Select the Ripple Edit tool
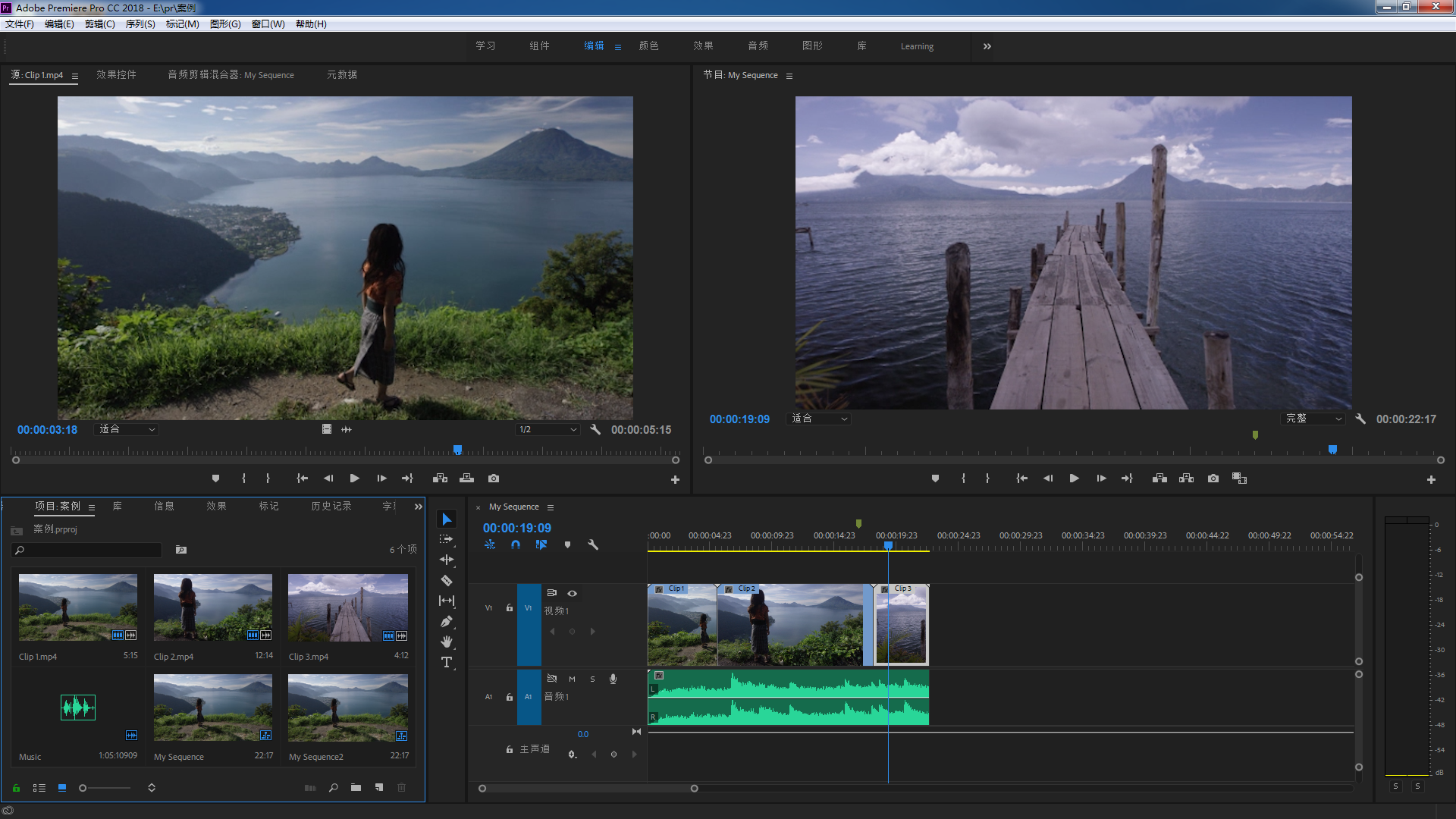The image size is (1456, 819). tap(447, 560)
